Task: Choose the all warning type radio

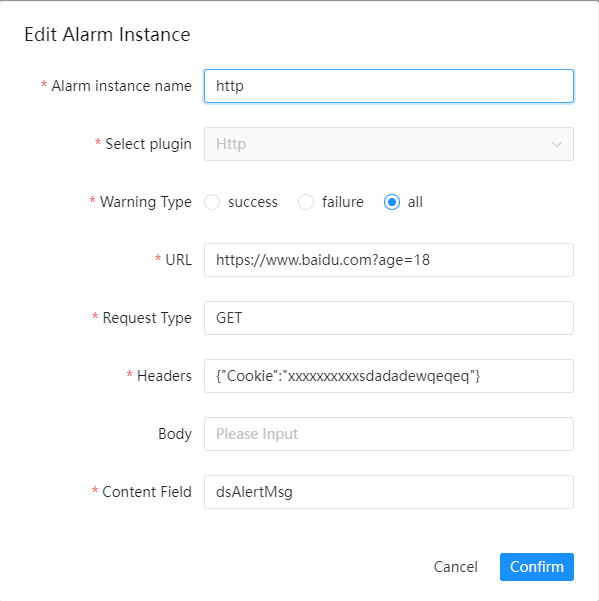Action: [x=392, y=202]
